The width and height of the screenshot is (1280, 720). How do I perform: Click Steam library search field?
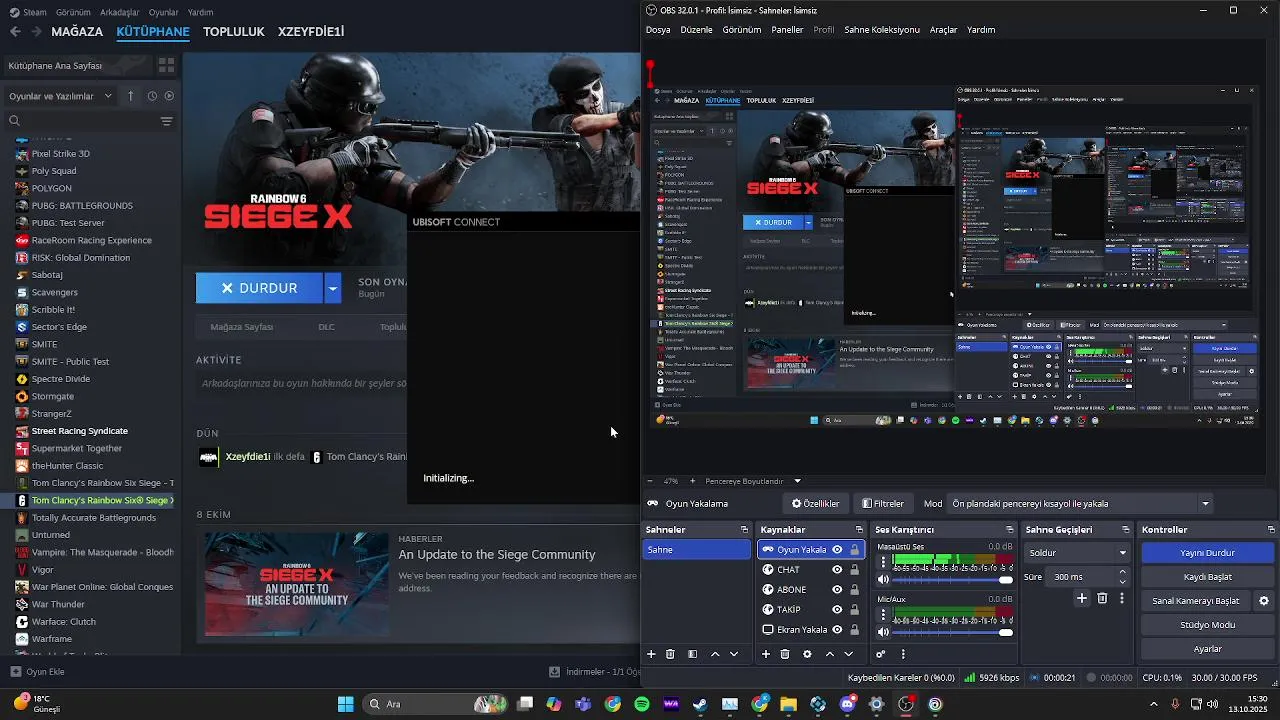pos(80,121)
